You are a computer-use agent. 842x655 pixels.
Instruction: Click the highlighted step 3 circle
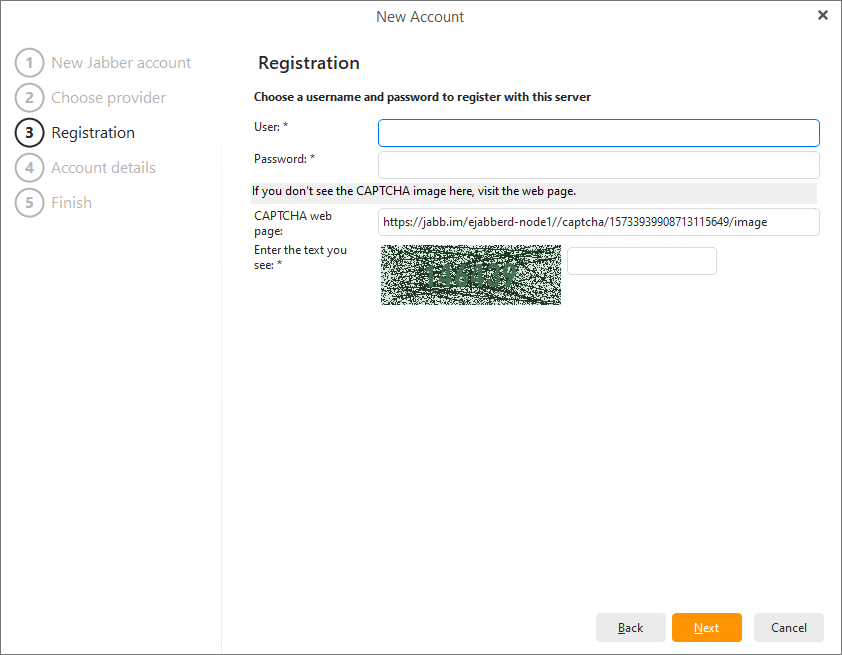[x=29, y=133]
